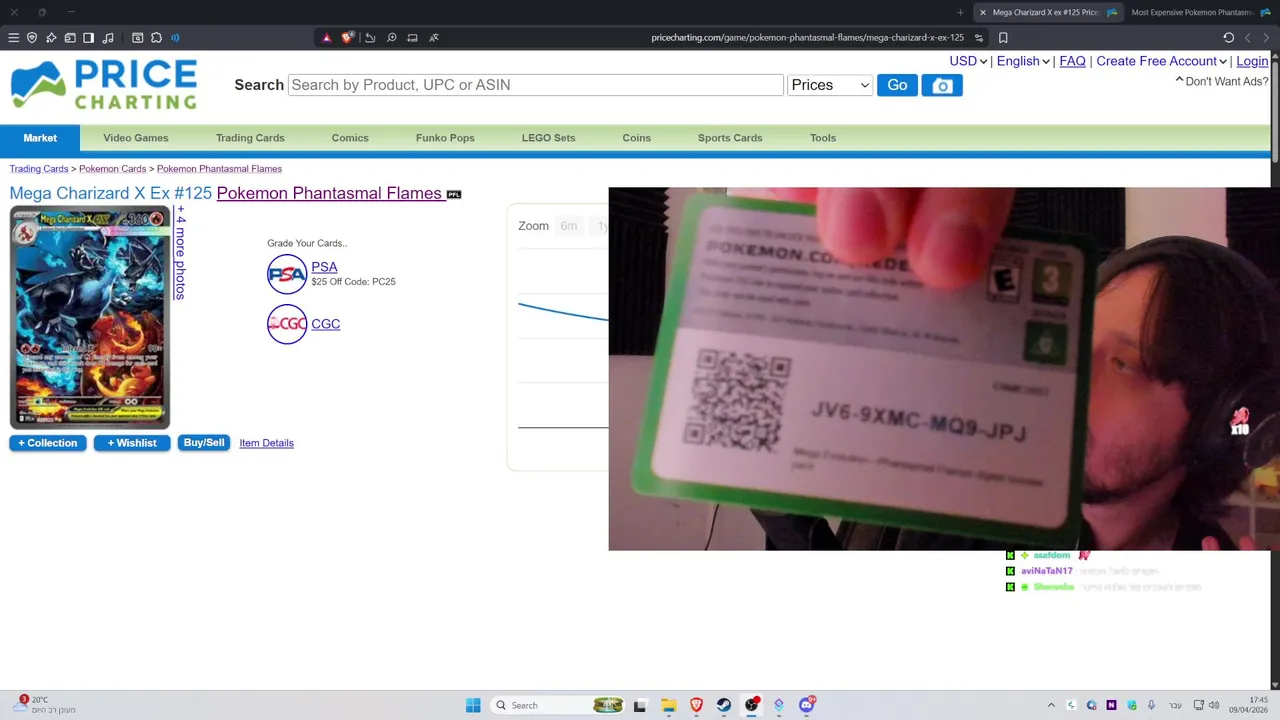1280x720 pixels.
Task: Open Steam from the taskbar
Action: (x=724, y=705)
